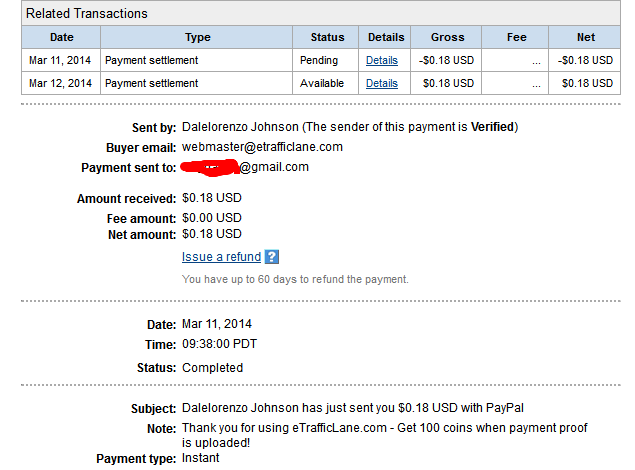The image size is (635, 470).
Task: Click the Related Transactions heading
Action: [x=87, y=13]
